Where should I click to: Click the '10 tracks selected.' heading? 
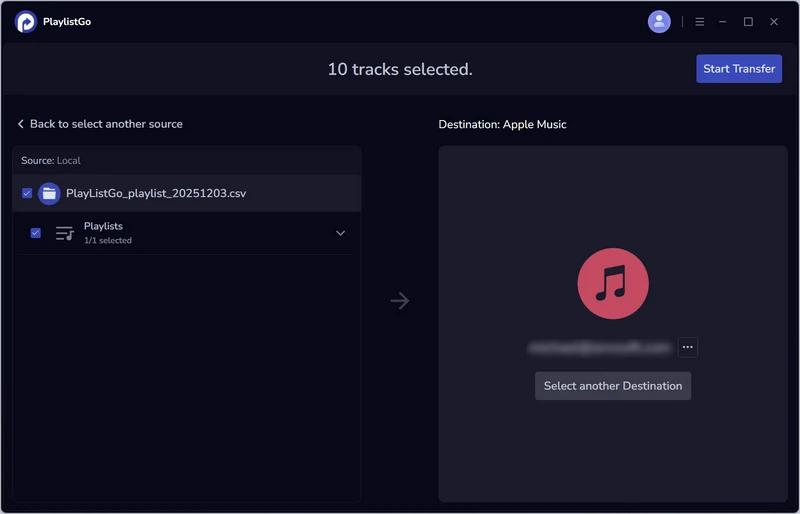pyautogui.click(x=400, y=69)
